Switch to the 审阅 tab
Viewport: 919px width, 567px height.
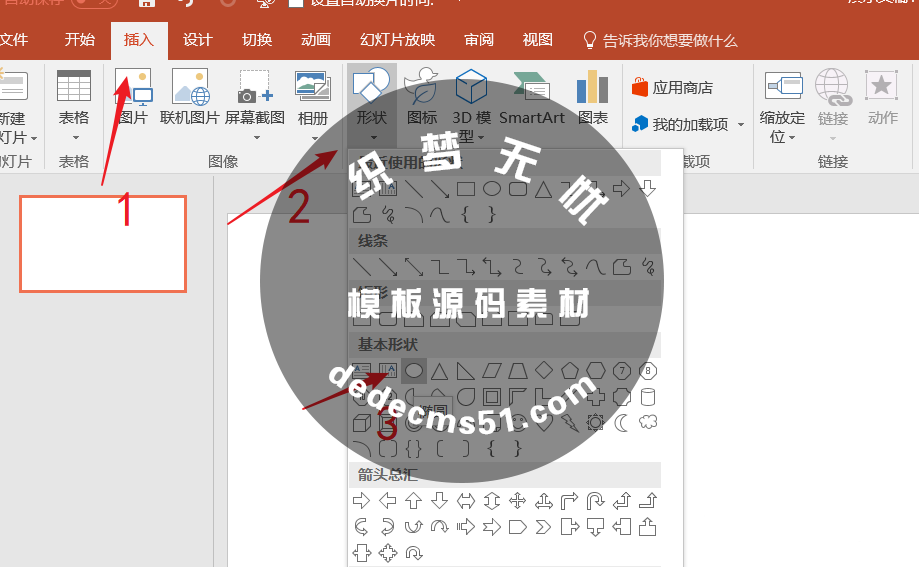point(479,40)
